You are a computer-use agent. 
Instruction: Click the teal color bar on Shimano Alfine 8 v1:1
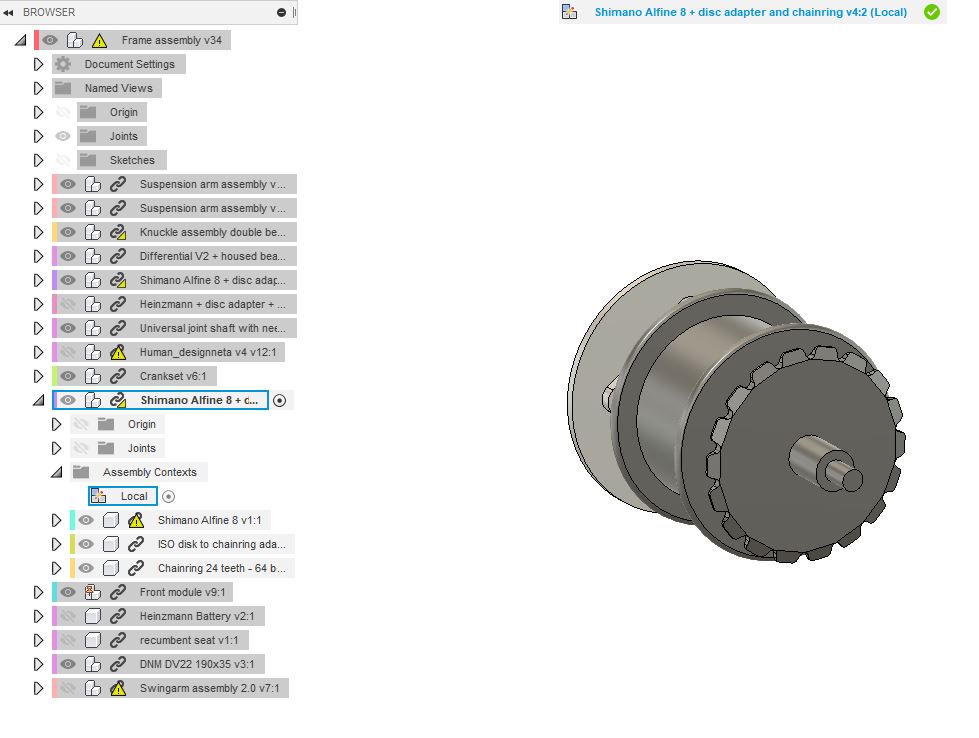coord(73,520)
